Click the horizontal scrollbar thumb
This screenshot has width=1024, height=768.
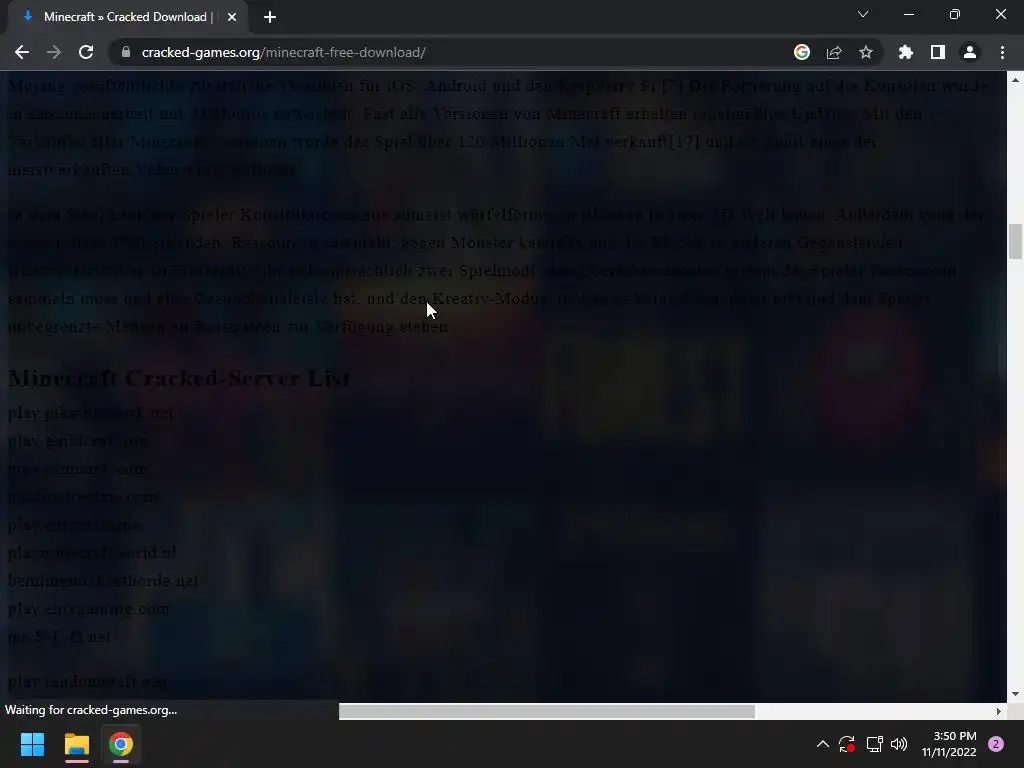(x=547, y=711)
